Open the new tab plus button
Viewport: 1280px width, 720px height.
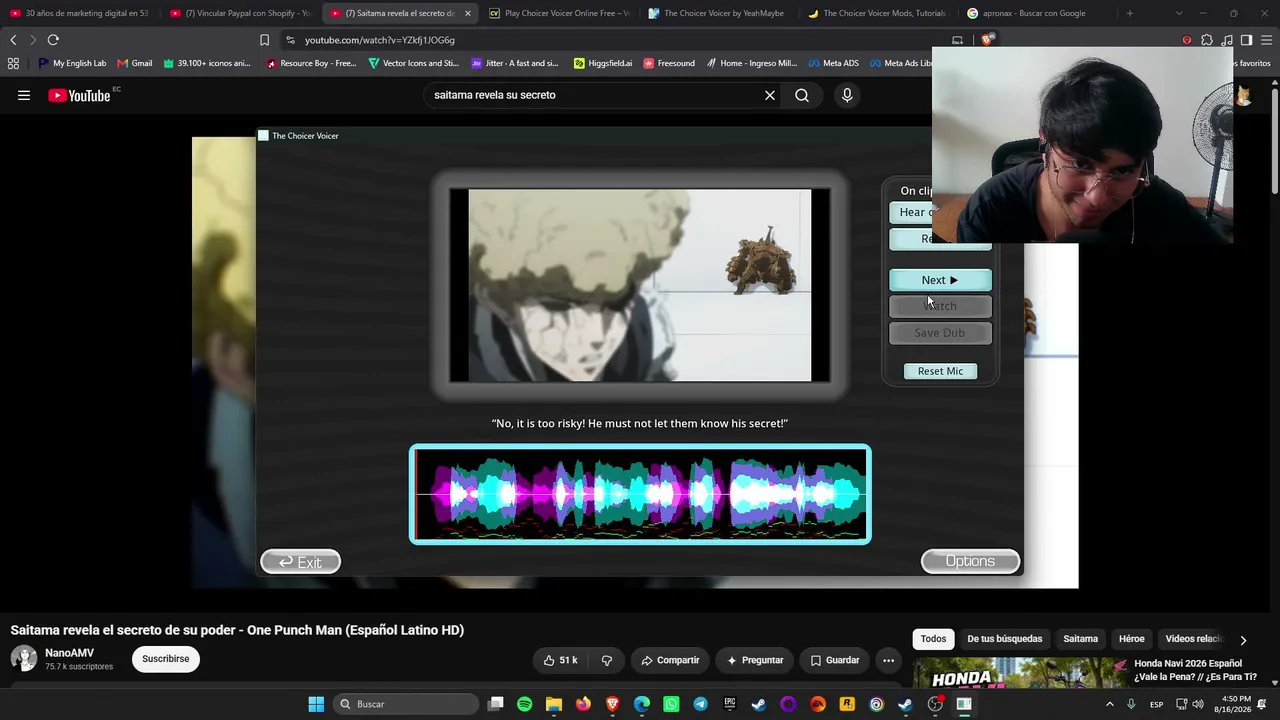(x=1130, y=13)
